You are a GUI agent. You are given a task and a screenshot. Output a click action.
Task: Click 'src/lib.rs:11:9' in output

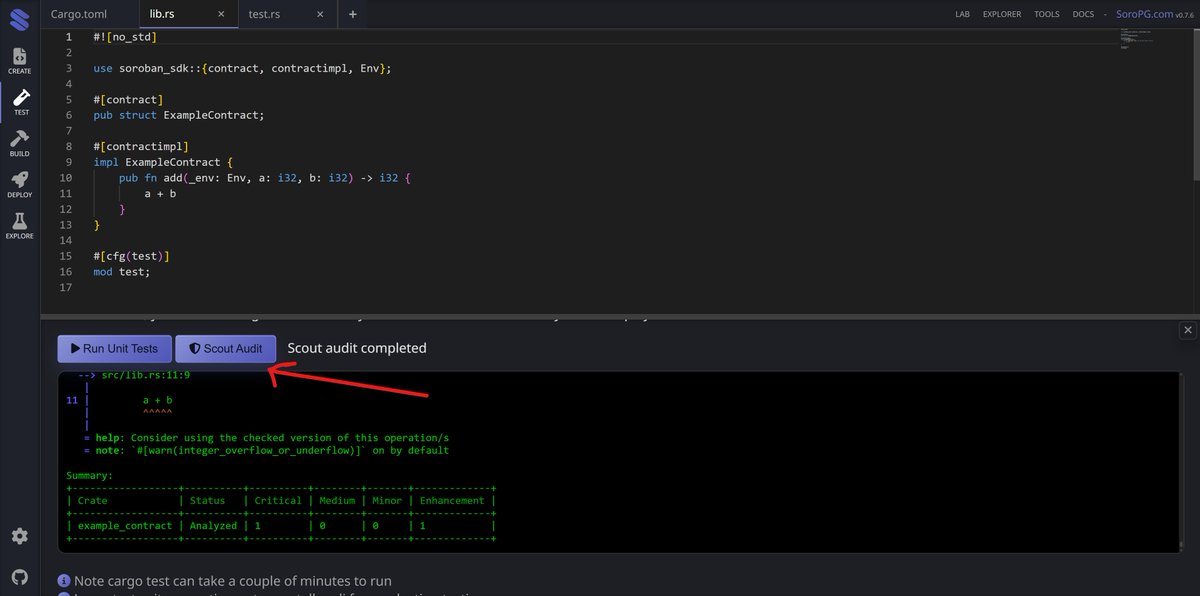[146, 375]
